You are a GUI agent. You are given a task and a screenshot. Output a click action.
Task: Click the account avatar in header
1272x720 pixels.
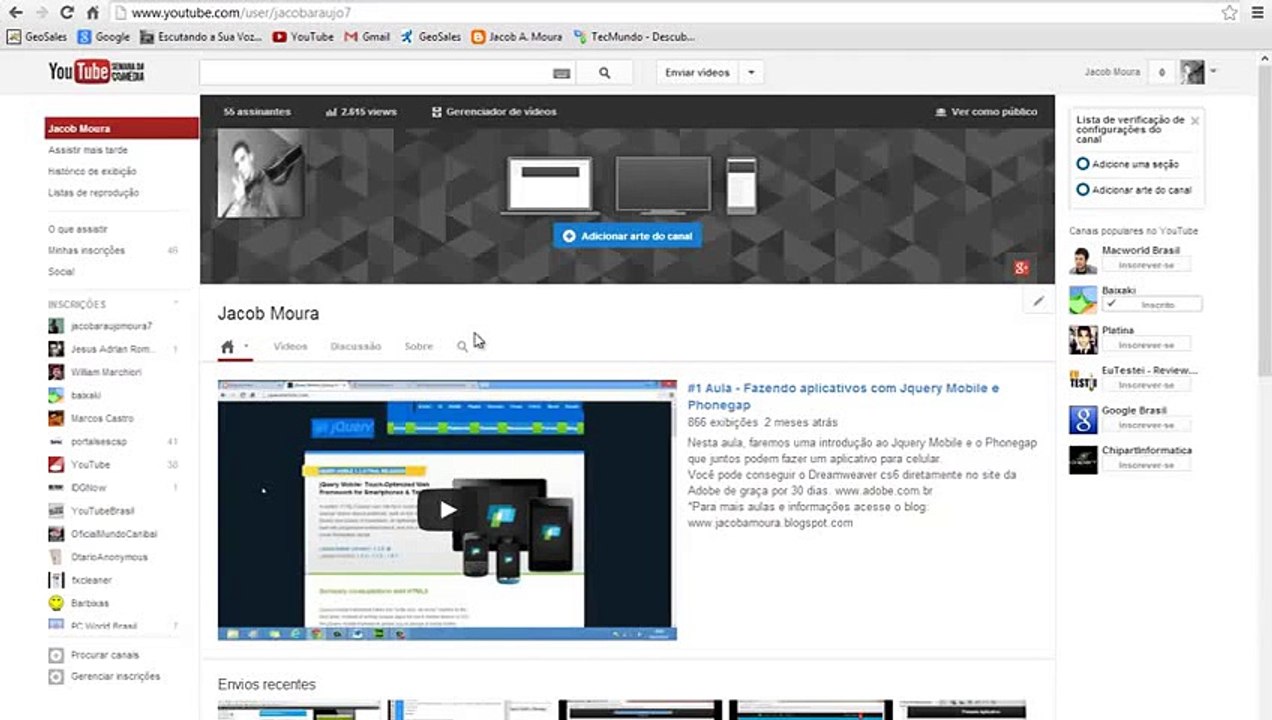[x=1192, y=72]
